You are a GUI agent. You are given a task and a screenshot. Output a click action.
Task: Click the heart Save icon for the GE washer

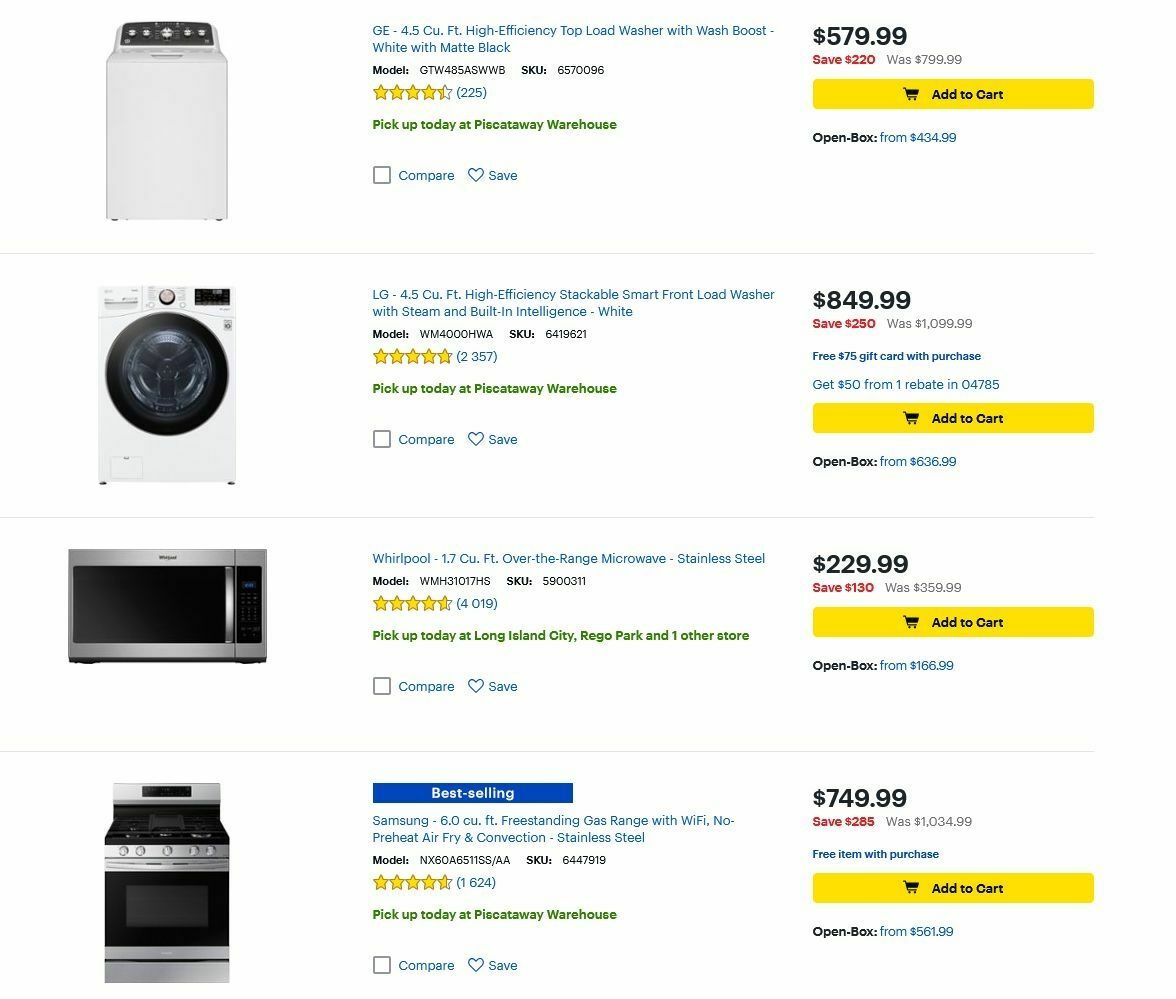click(x=476, y=175)
